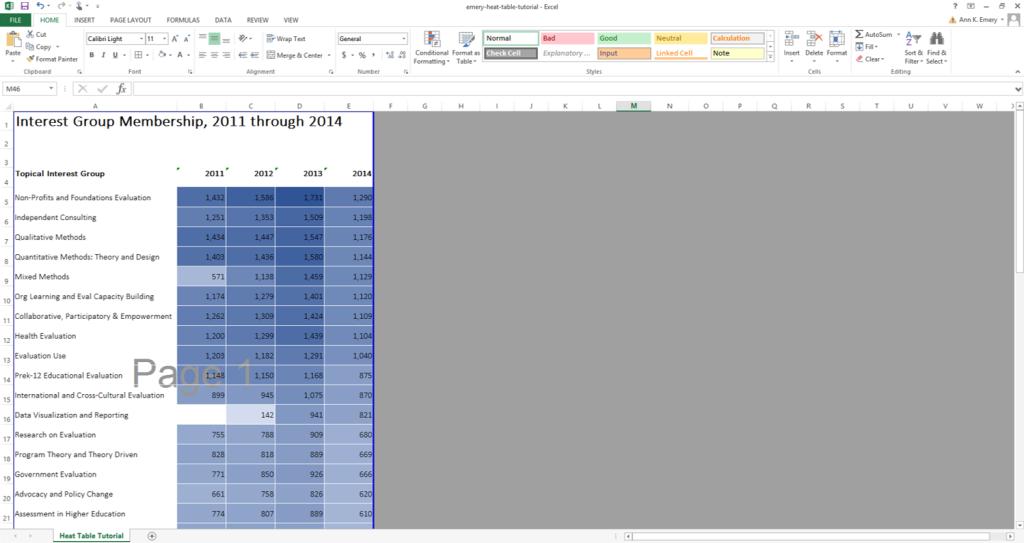Increase font size with the larger A icon
Image resolution: width=1024 pixels, height=543 pixels.
[x=175, y=39]
